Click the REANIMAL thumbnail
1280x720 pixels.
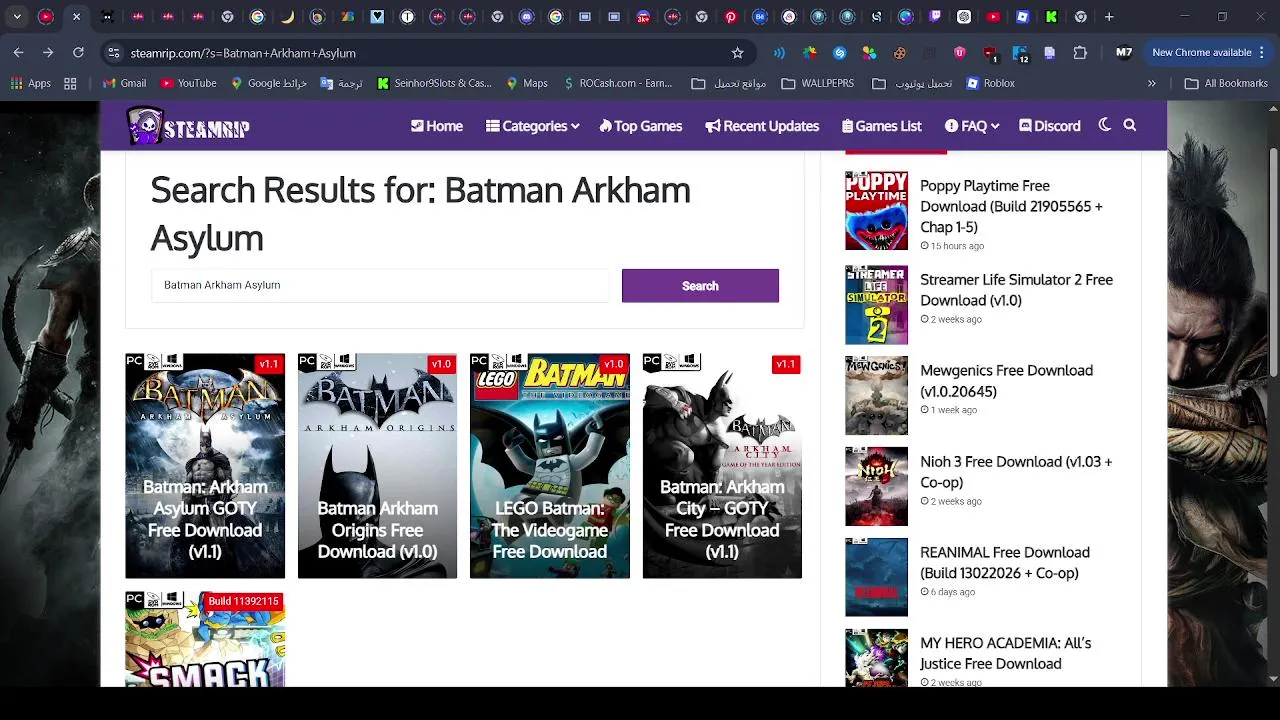[876, 577]
